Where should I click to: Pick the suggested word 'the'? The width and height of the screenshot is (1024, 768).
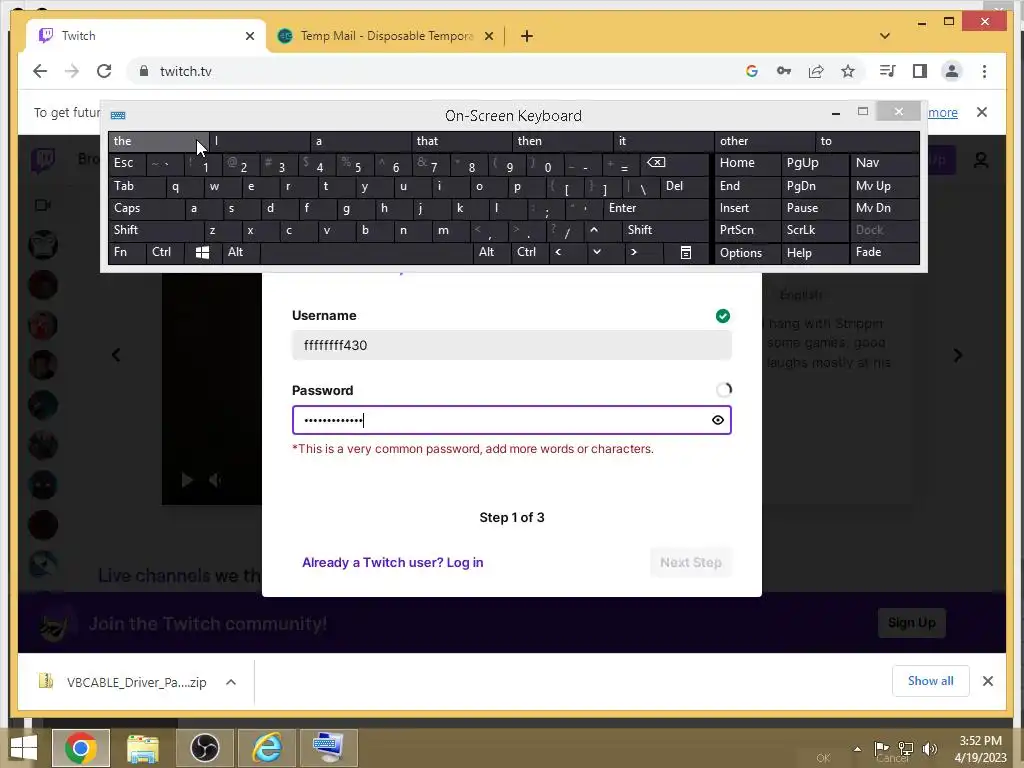pyautogui.click(x=159, y=141)
